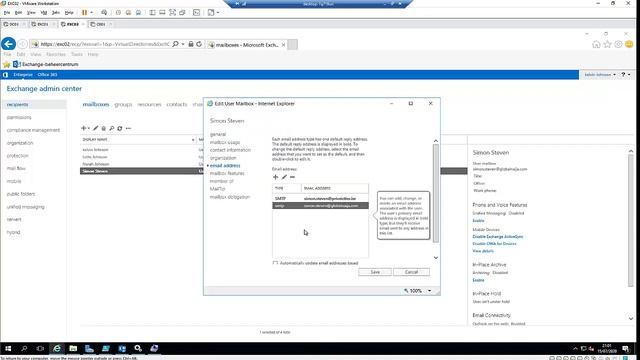The image size is (640, 360).
Task: Switch to the contacts tab
Action: [177, 104]
